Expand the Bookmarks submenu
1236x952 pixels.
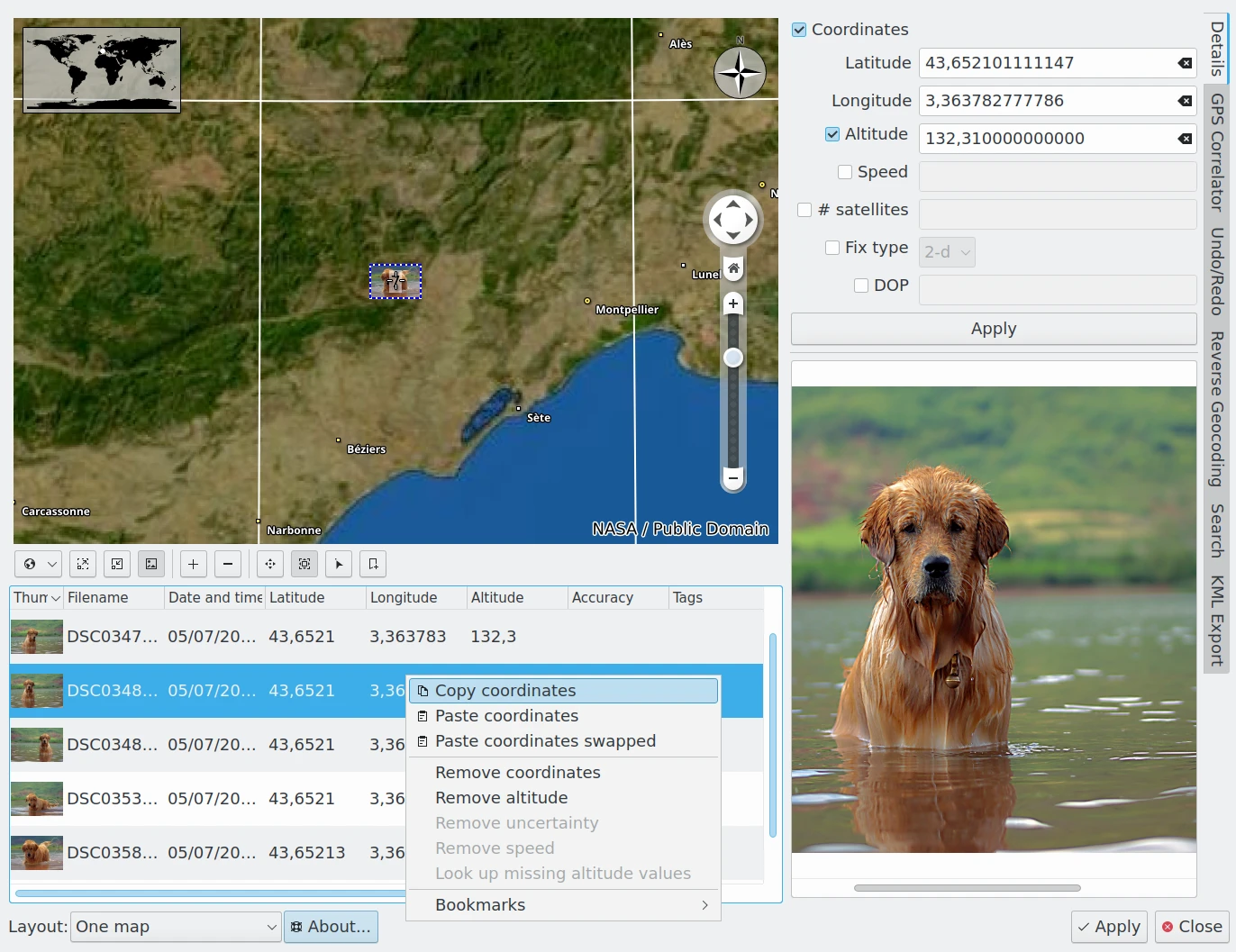coord(564,905)
